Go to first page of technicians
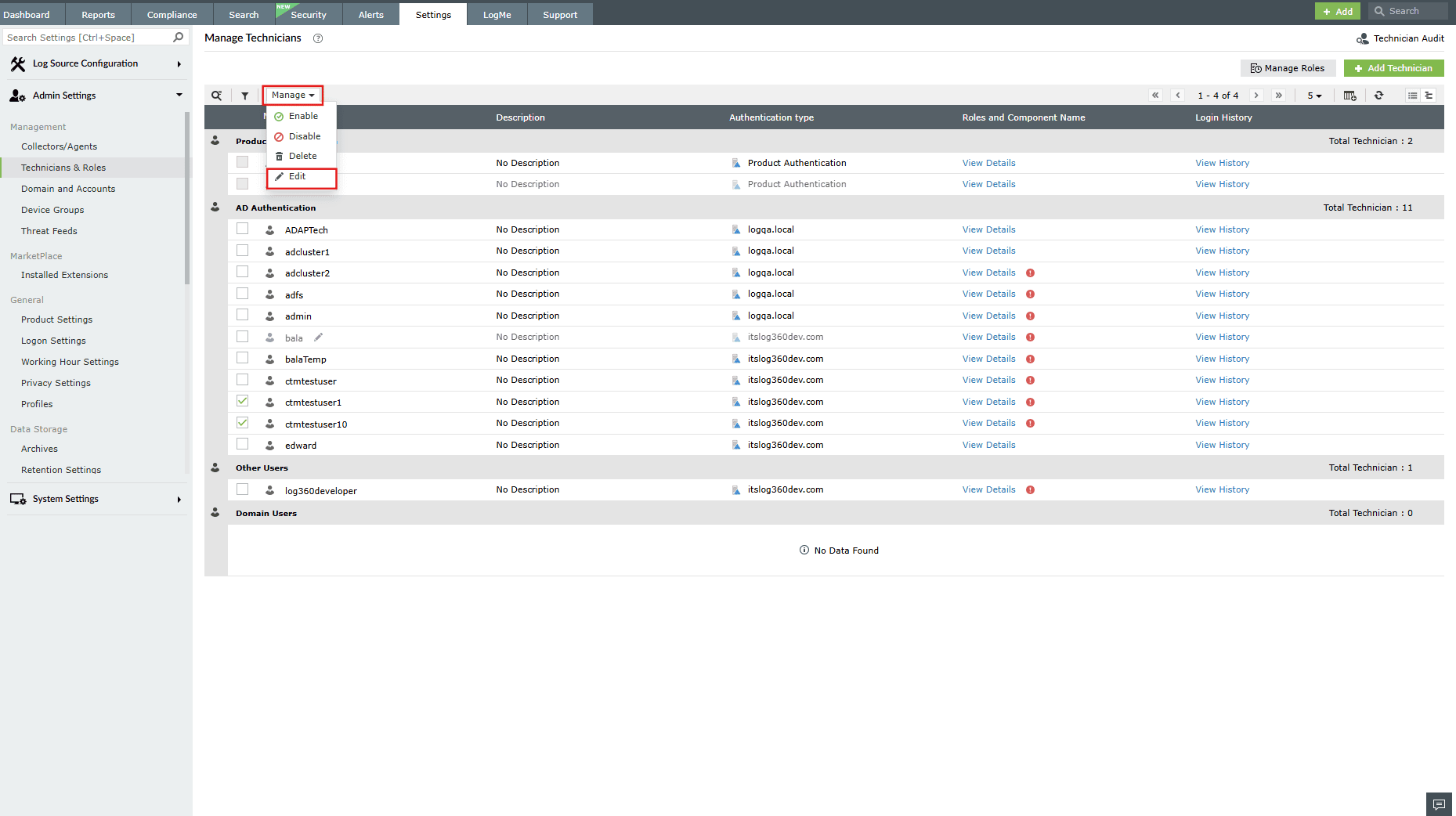 click(1155, 96)
